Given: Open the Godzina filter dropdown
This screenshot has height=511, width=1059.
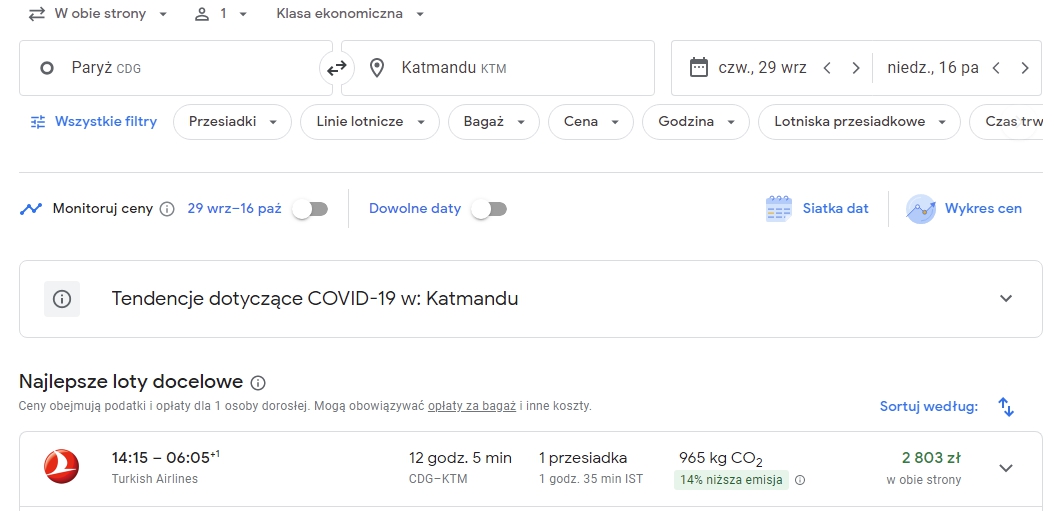Looking at the screenshot, I should 696,122.
